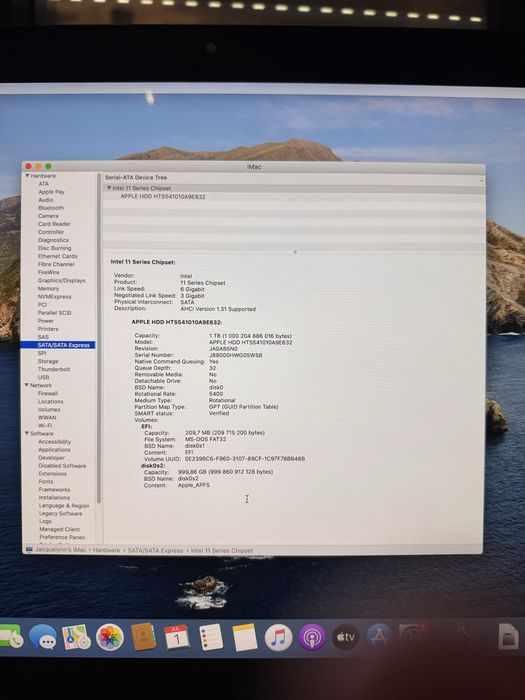Select Extensions under Software
This screenshot has width=525, height=700.
(x=53, y=474)
